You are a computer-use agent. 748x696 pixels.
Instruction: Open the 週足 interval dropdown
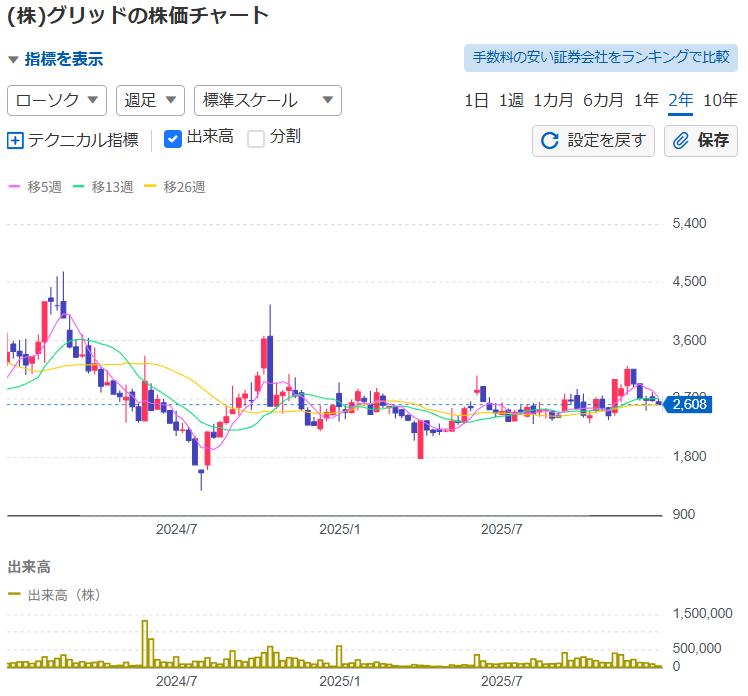click(x=150, y=100)
